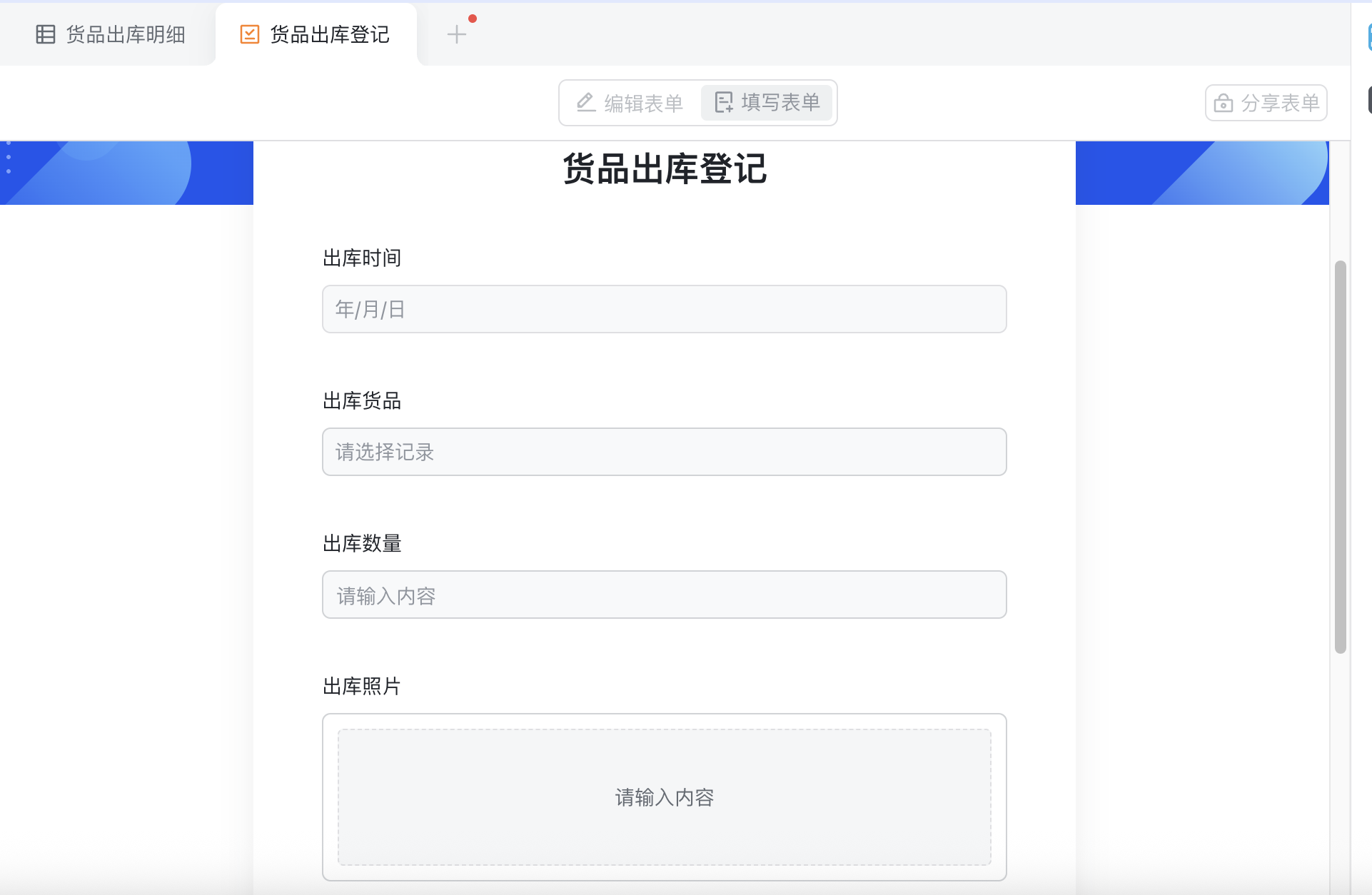The height and width of the screenshot is (895, 1372).
Task: Click the lock icon in 分享表单
Action: 1223,103
